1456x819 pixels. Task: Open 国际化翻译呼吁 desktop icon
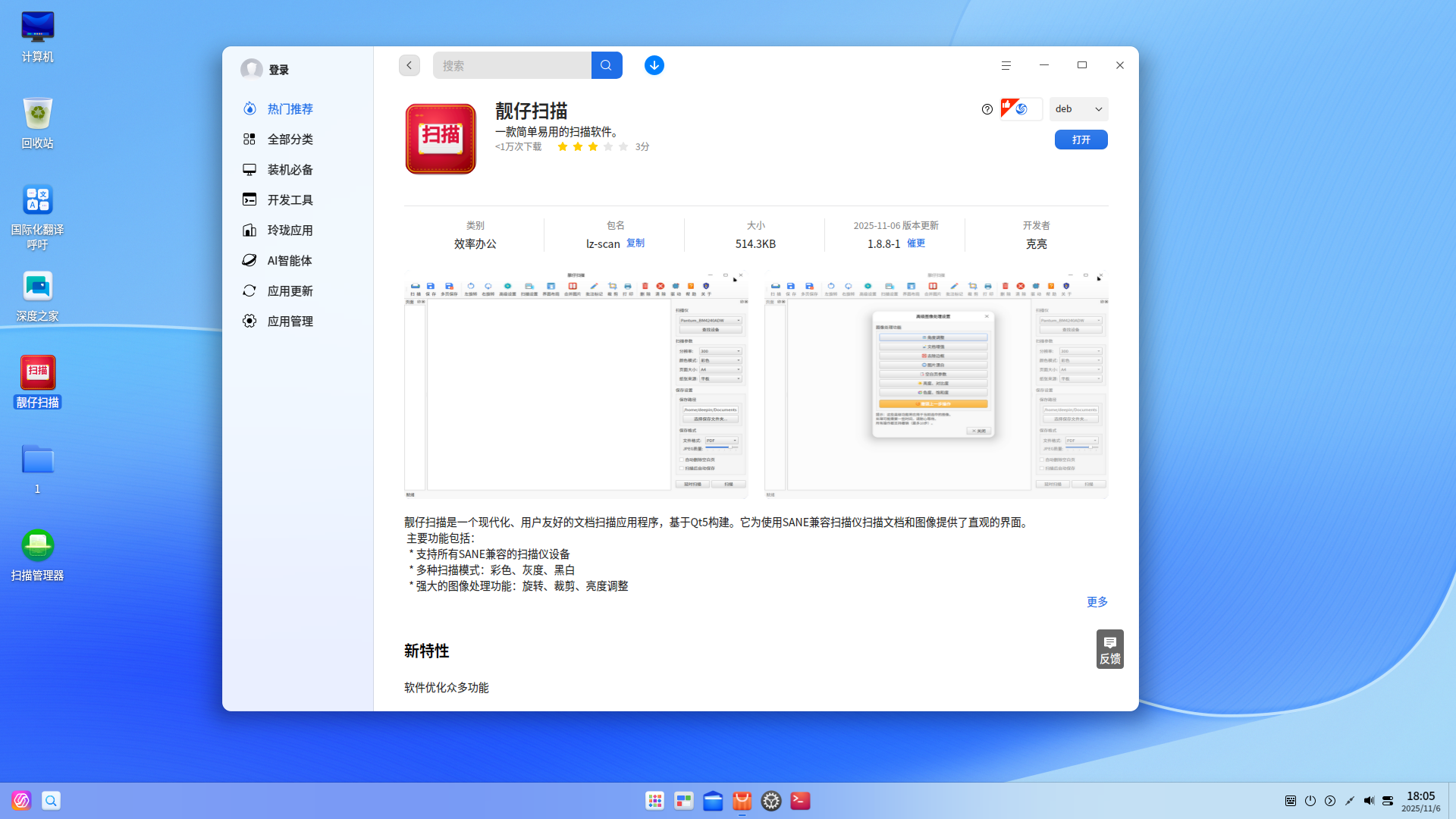pyautogui.click(x=38, y=216)
